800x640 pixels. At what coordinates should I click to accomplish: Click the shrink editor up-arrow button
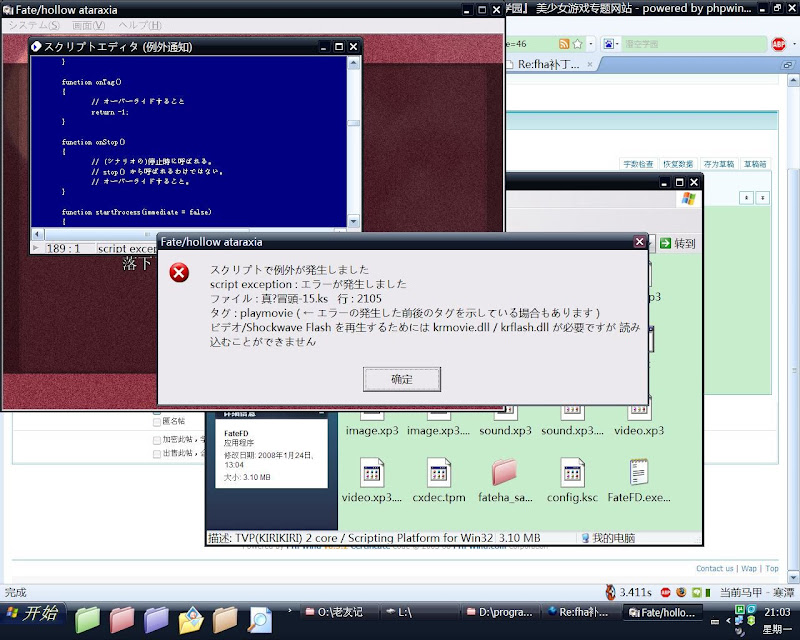click(746, 198)
